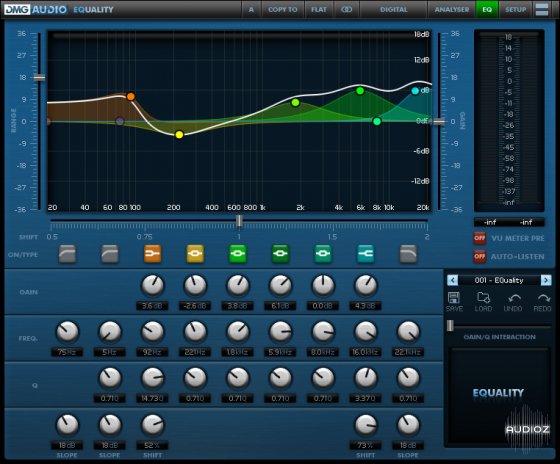Select the yellow EQ node on the curve
The height and width of the screenshot is (464, 560).
(x=179, y=135)
